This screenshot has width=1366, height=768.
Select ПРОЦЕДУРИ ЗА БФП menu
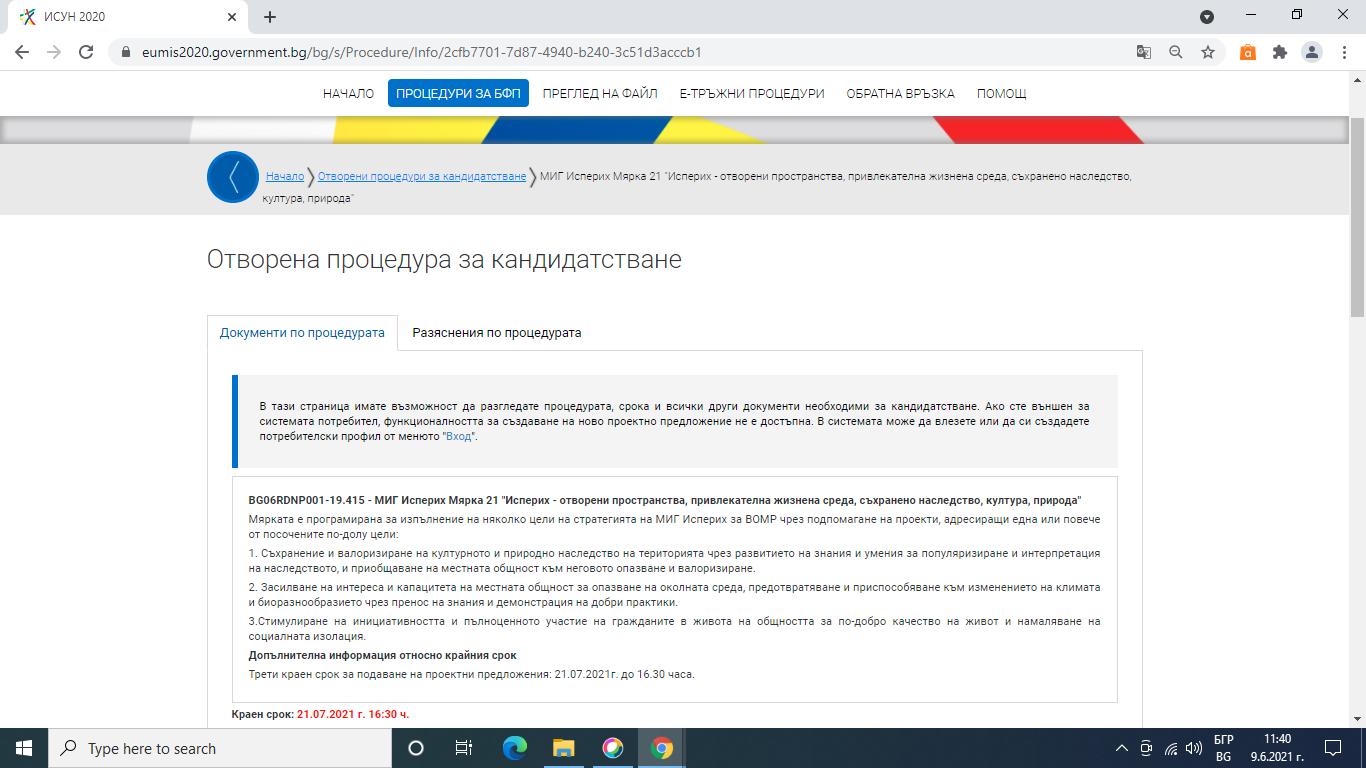pyautogui.click(x=458, y=93)
